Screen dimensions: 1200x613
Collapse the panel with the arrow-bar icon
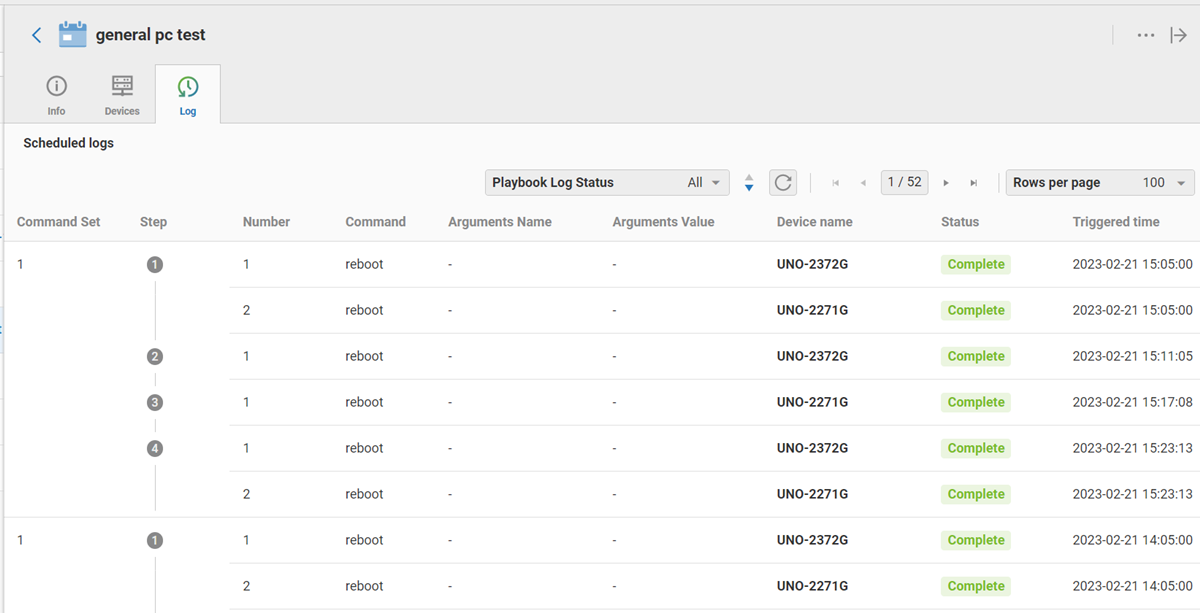[1179, 35]
